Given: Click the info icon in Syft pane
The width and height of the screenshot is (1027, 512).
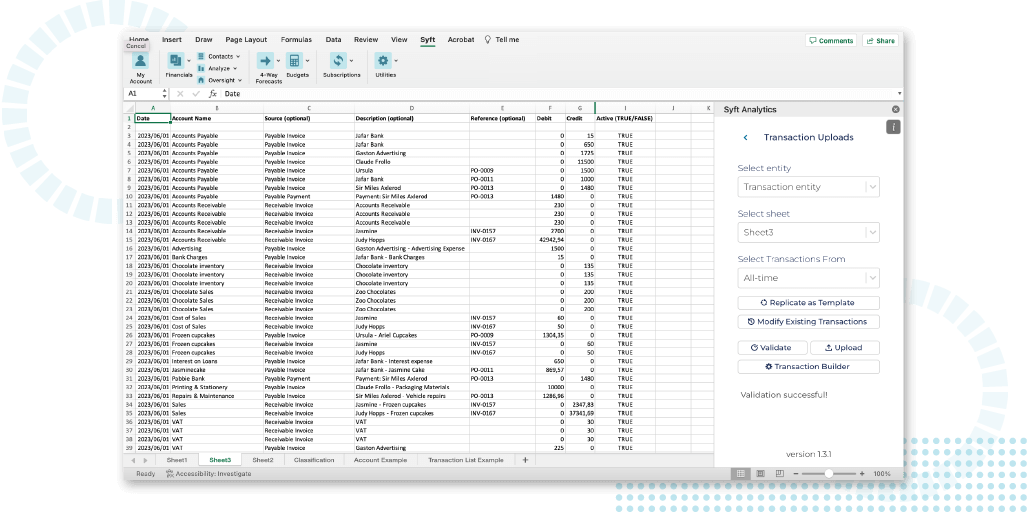Looking at the screenshot, I should tap(893, 127).
